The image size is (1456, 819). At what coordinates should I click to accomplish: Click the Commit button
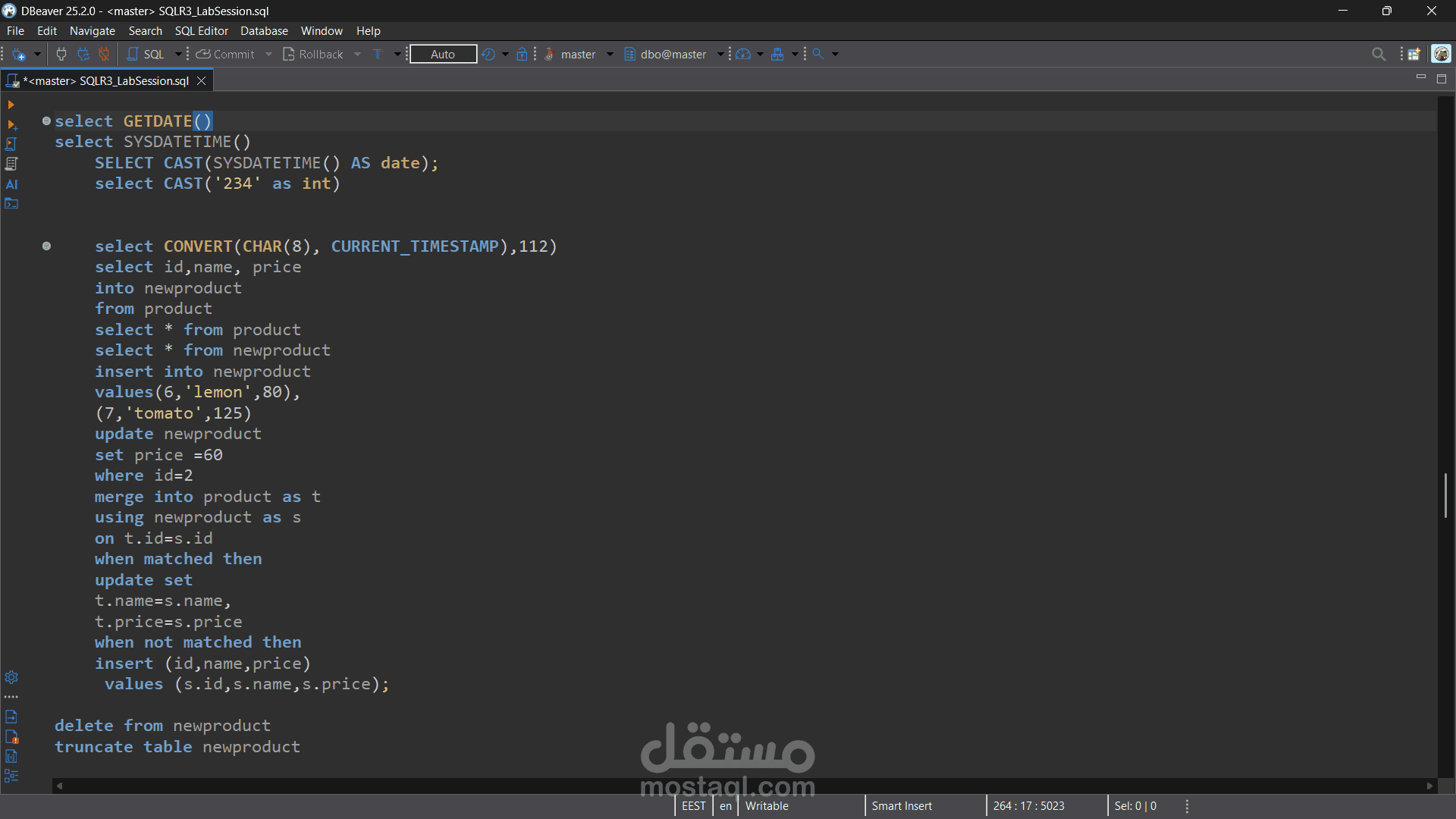click(x=226, y=54)
